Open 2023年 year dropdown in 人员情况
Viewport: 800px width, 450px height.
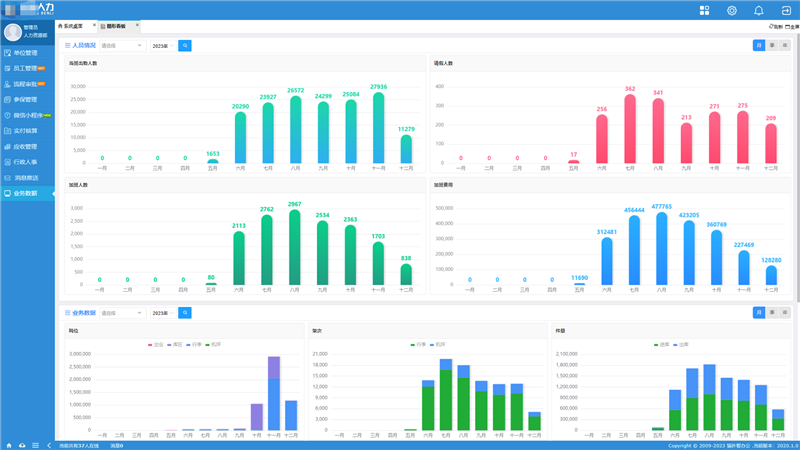(161, 46)
